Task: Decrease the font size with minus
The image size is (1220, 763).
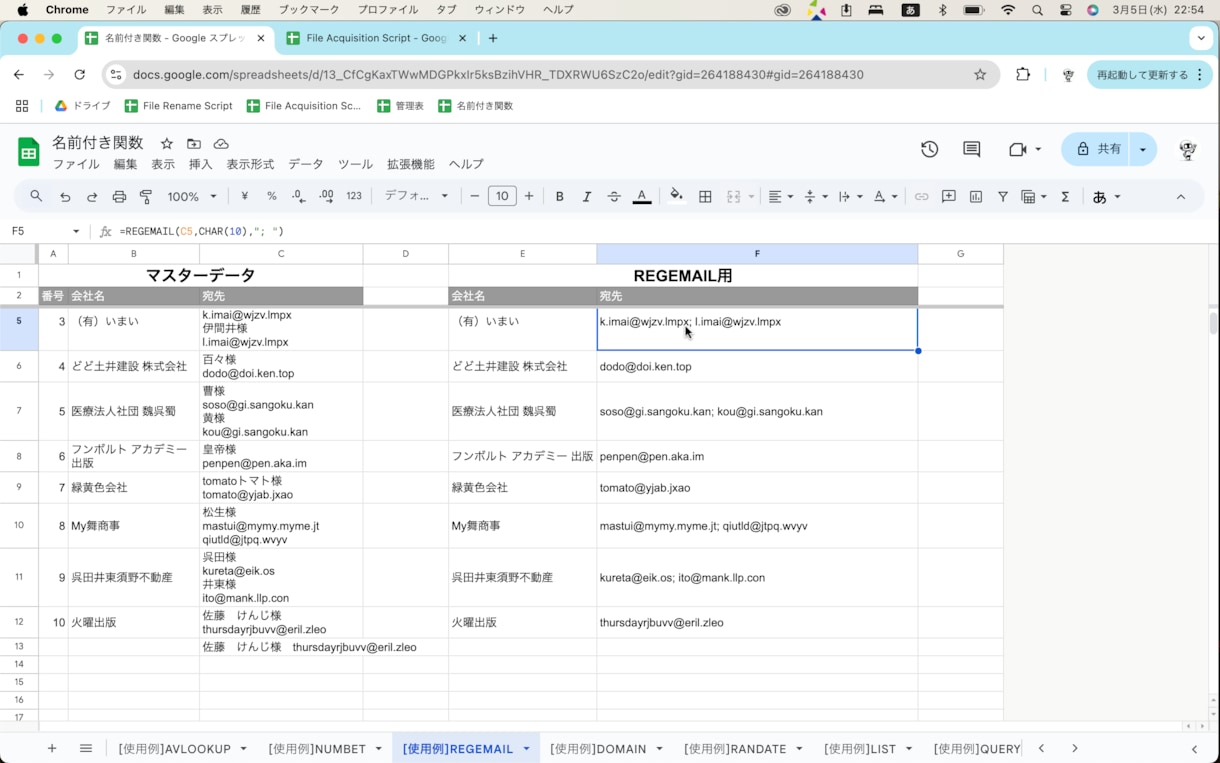Action: 475,197
